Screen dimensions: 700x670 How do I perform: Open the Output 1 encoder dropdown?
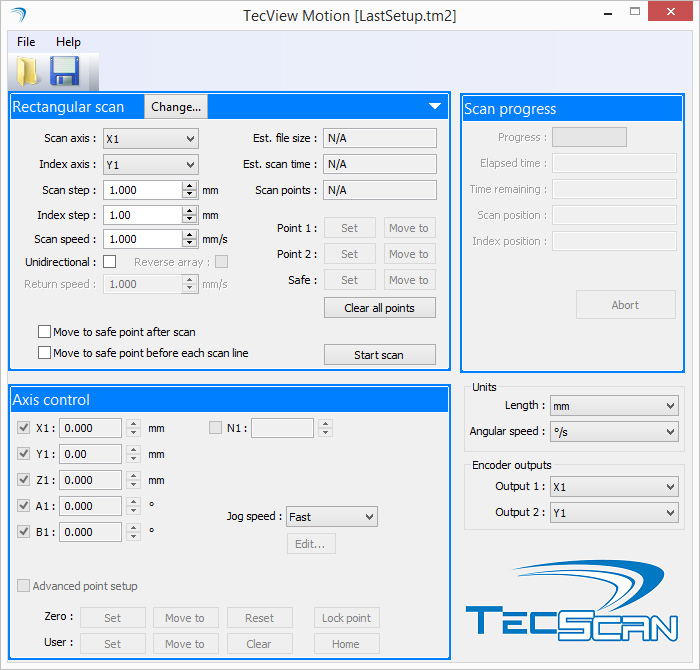[614, 487]
